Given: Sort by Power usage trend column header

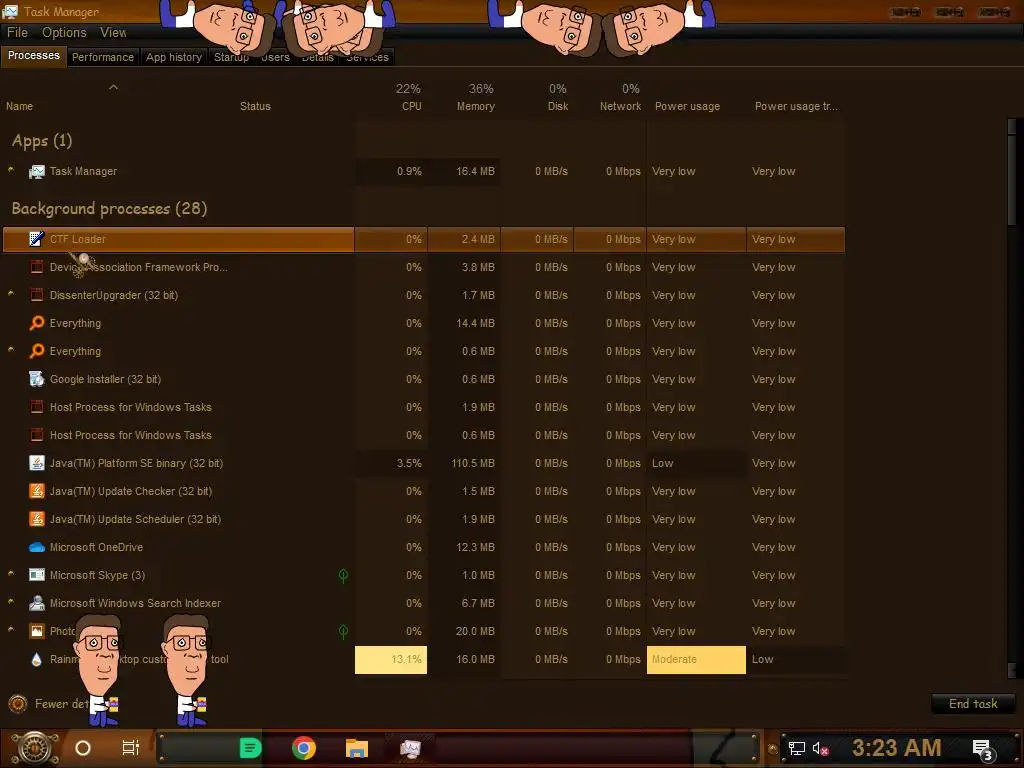Looking at the screenshot, I should (796, 106).
